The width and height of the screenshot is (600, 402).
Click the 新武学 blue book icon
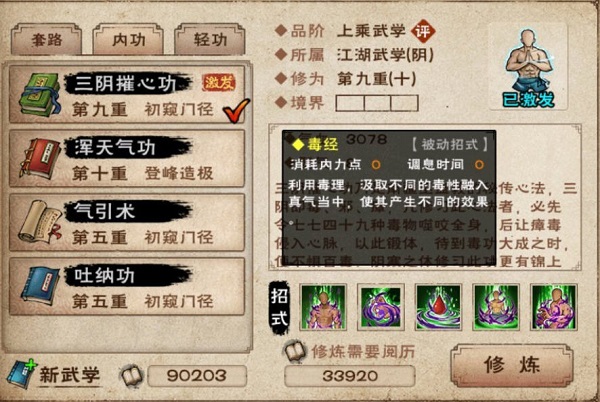(x=21, y=374)
